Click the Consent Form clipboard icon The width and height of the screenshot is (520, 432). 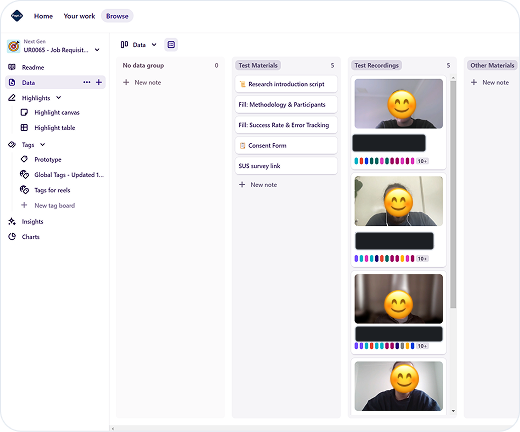click(243, 145)
